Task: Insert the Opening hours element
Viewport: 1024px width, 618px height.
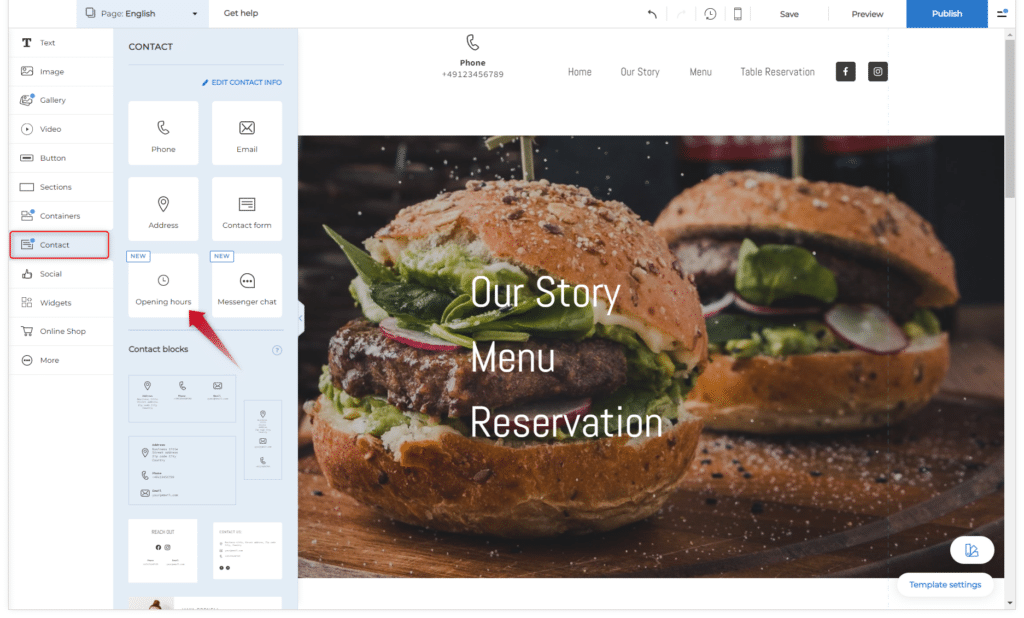Action: [x=163, y=286]
